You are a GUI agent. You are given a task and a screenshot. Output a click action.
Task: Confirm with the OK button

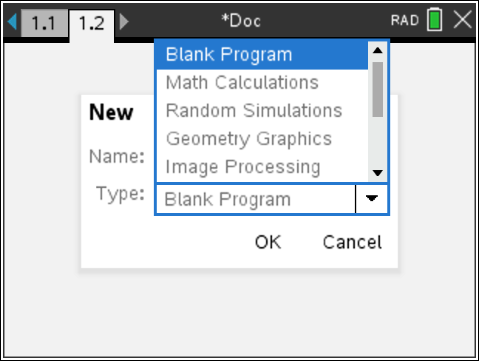pyautogui.click(x=268, y=242)
